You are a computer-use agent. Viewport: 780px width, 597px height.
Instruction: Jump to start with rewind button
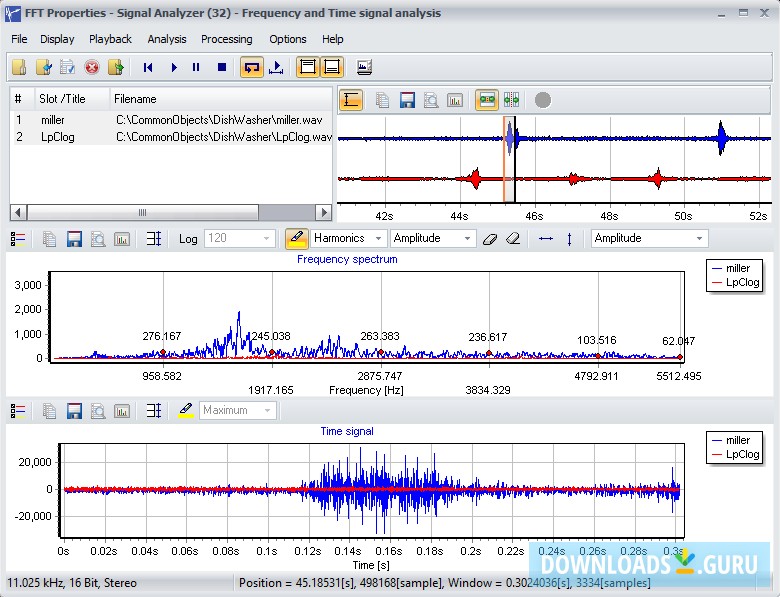tap(149, 67)
